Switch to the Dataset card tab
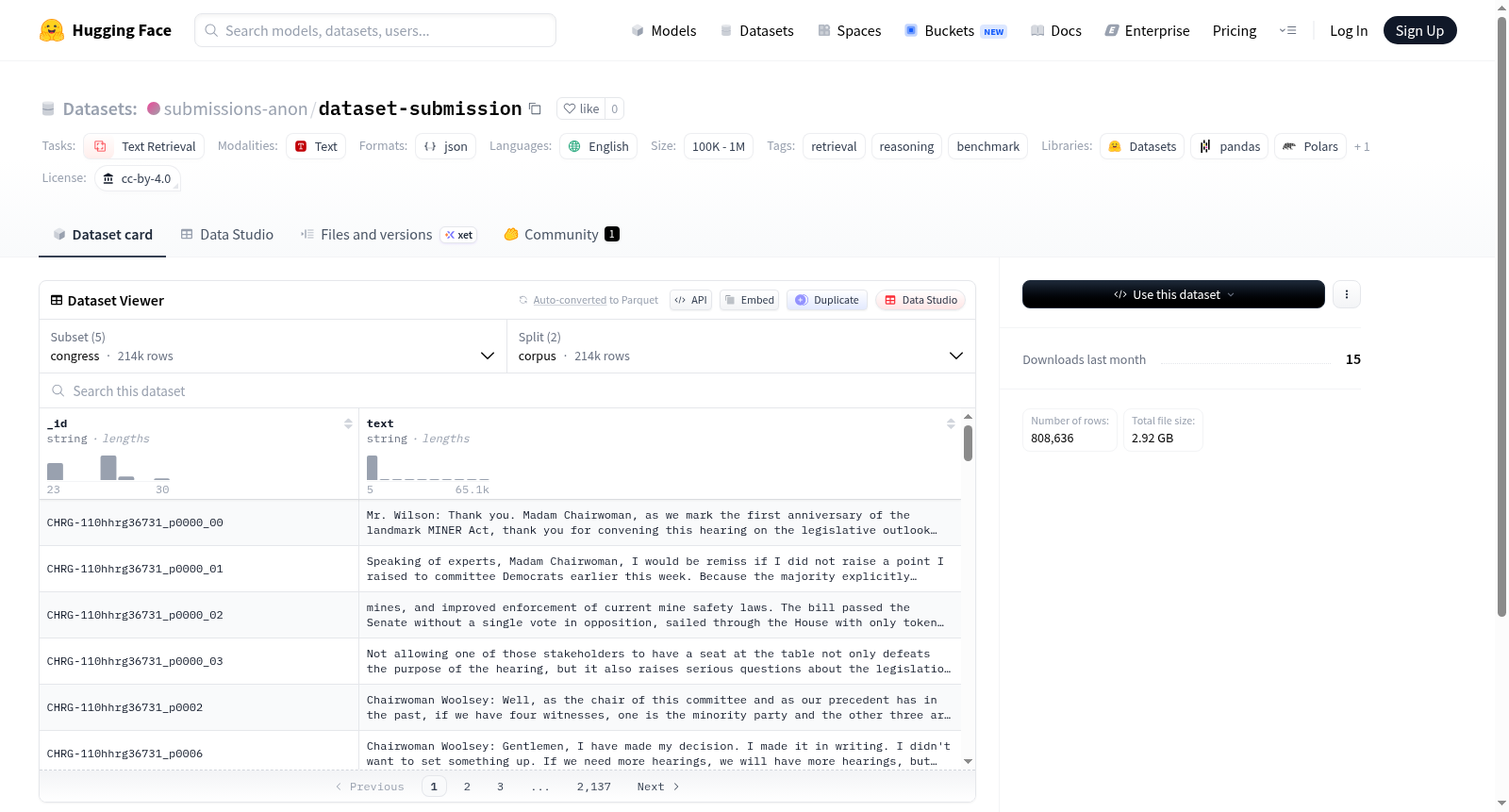This screenshot has width=1509, height=812. coord(102,234)
